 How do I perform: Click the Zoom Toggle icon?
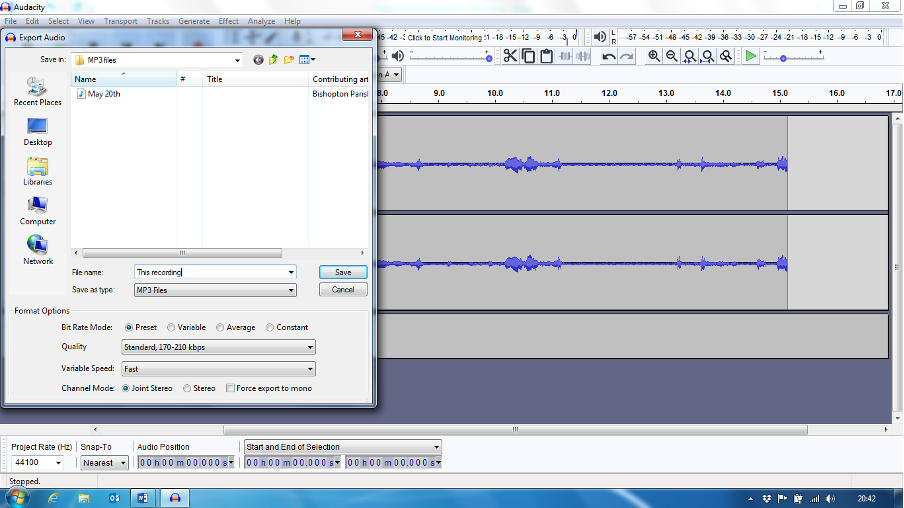pyautogui.click(x=726, y=56)
